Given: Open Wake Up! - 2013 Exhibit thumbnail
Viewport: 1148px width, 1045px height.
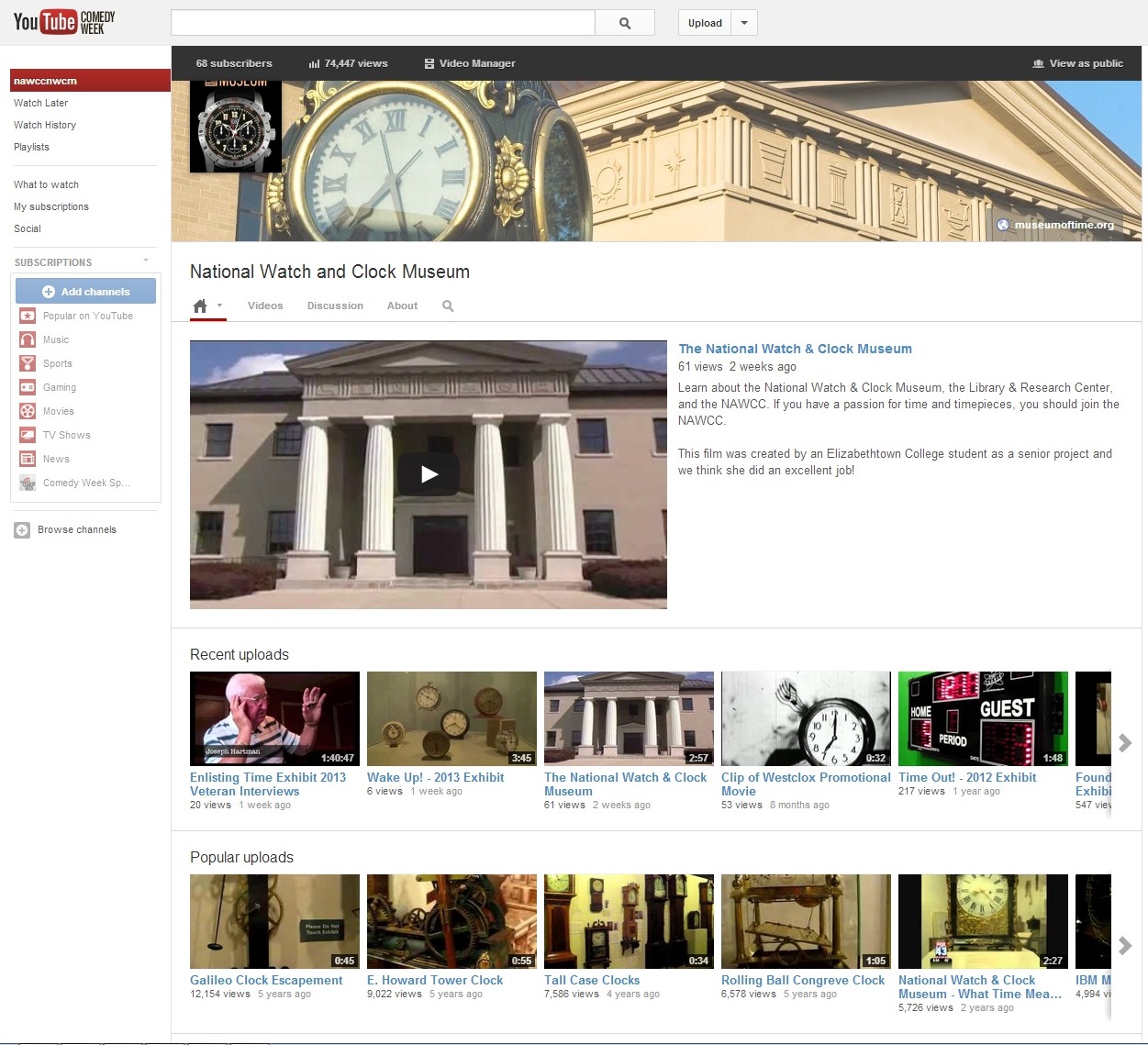Looking at the screenshot, I should pos(451,719).
